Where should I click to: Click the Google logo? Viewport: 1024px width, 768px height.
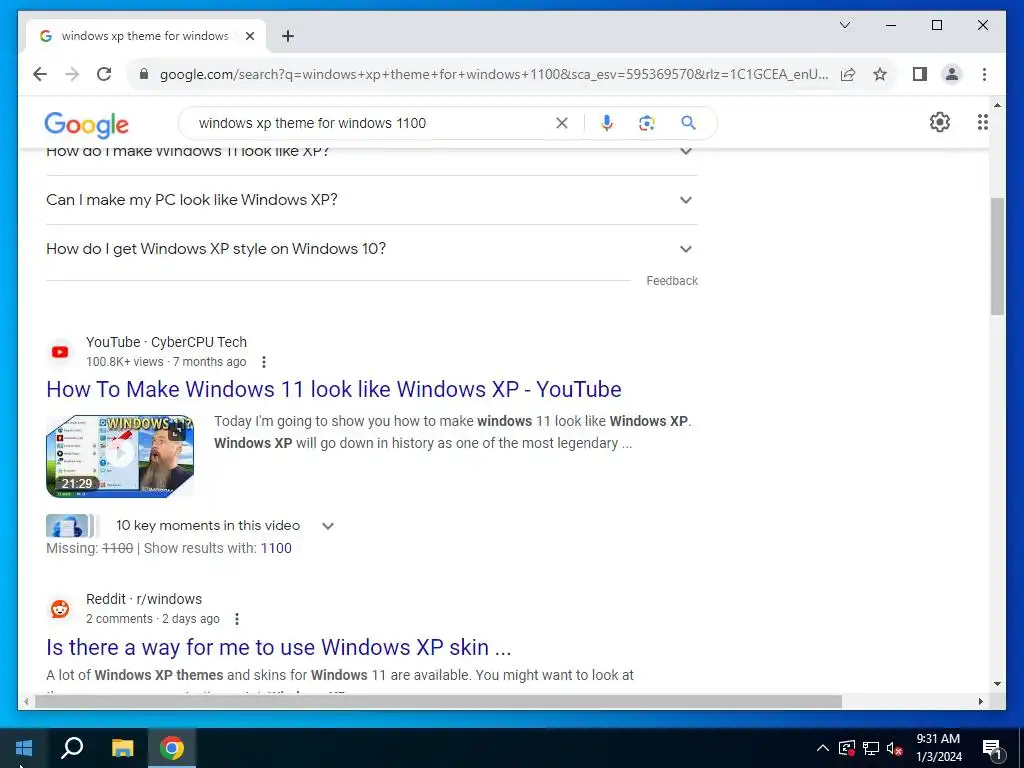pyautogui.click(x=86, y=124)
